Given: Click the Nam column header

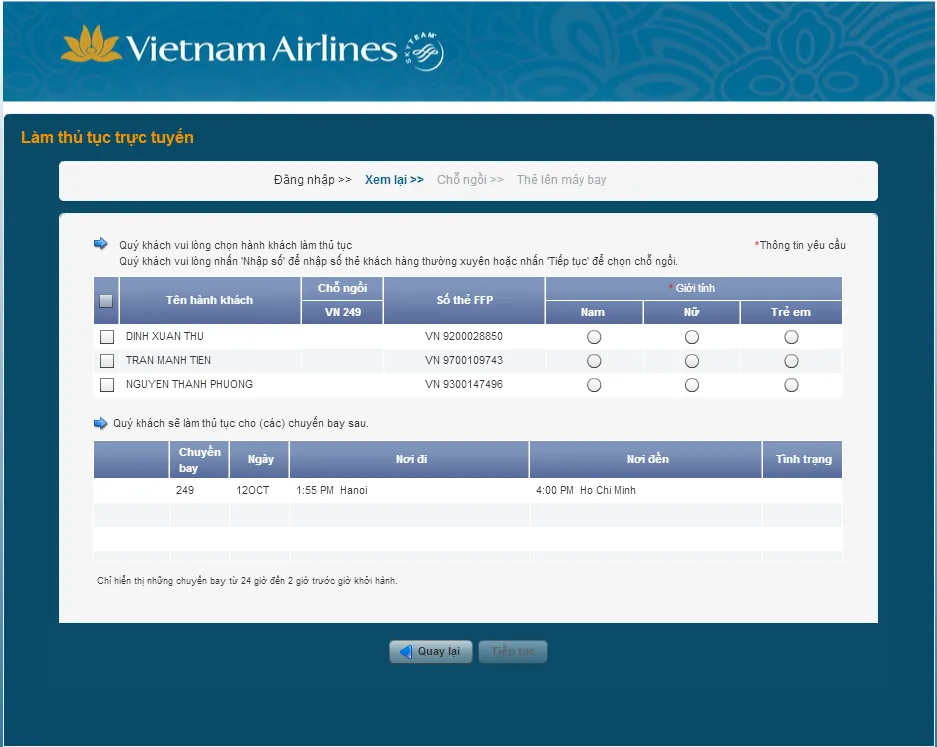Looking at the screenshot, I should (x=594, y=312).
